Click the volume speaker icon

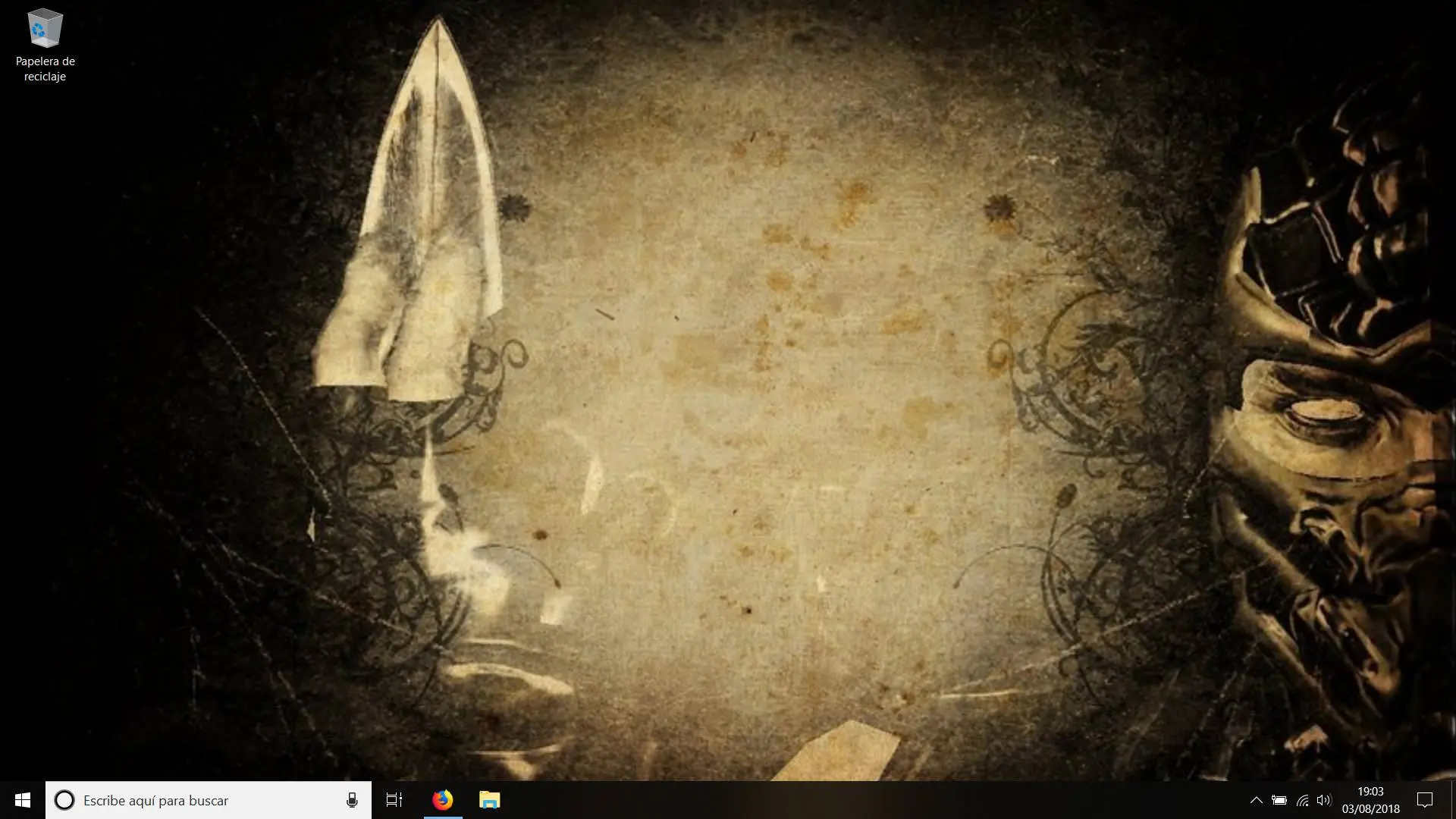pyautogui.click(x=1324, y=800)
